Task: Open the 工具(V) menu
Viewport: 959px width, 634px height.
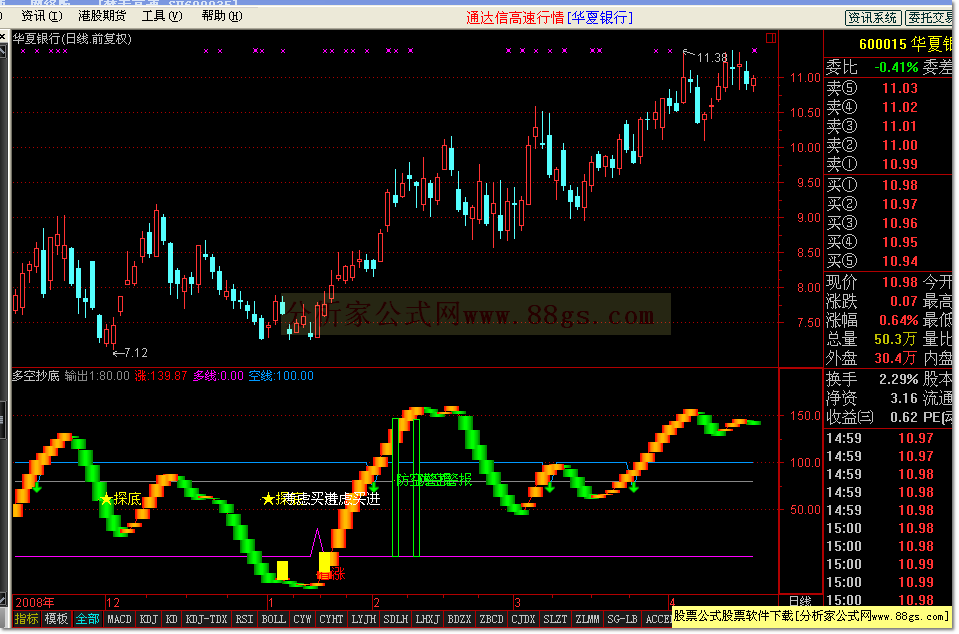Action: tap(162, 17)
